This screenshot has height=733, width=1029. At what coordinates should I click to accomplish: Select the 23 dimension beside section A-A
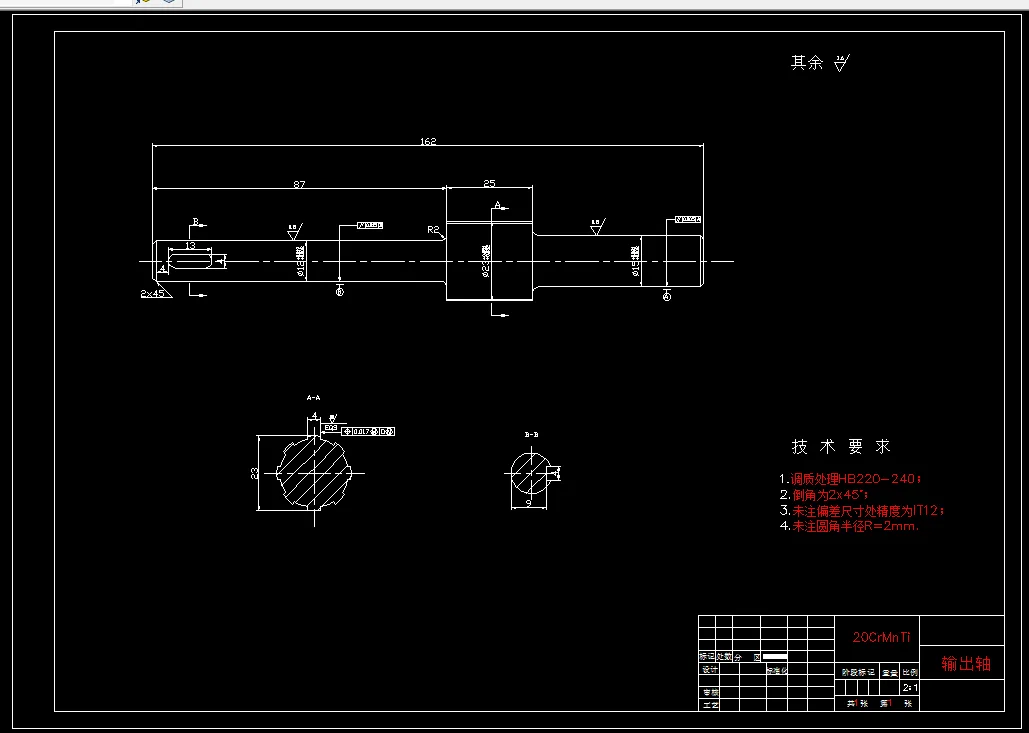pos(255,472)
